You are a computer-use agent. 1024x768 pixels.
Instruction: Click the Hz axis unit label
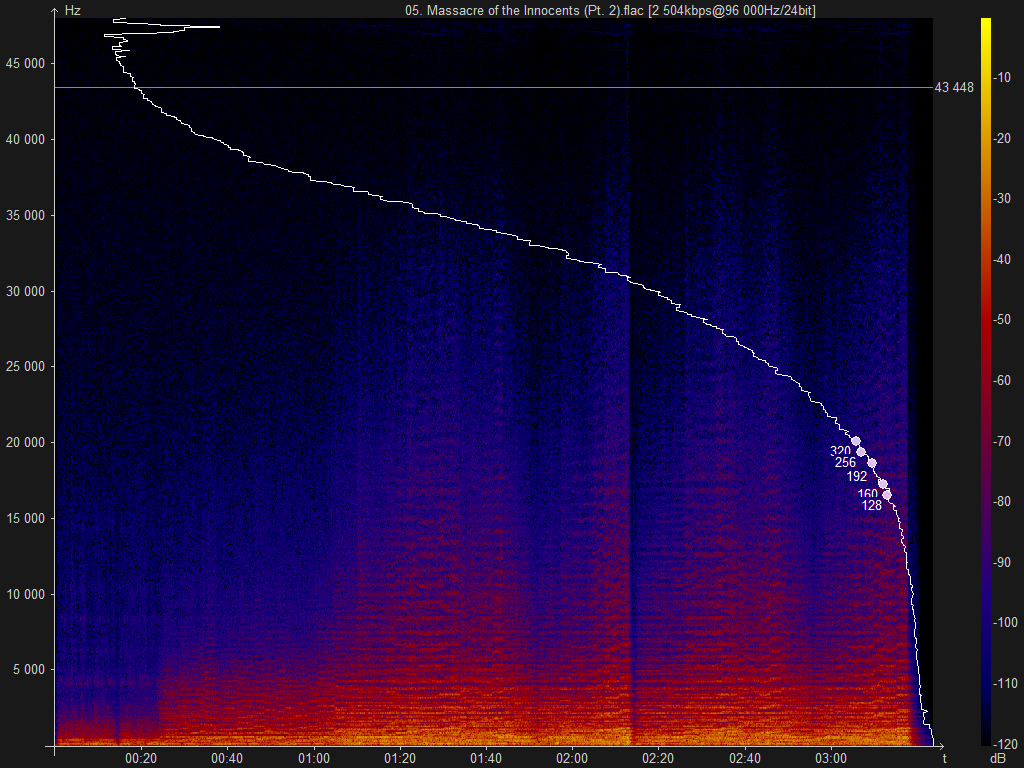72,10
